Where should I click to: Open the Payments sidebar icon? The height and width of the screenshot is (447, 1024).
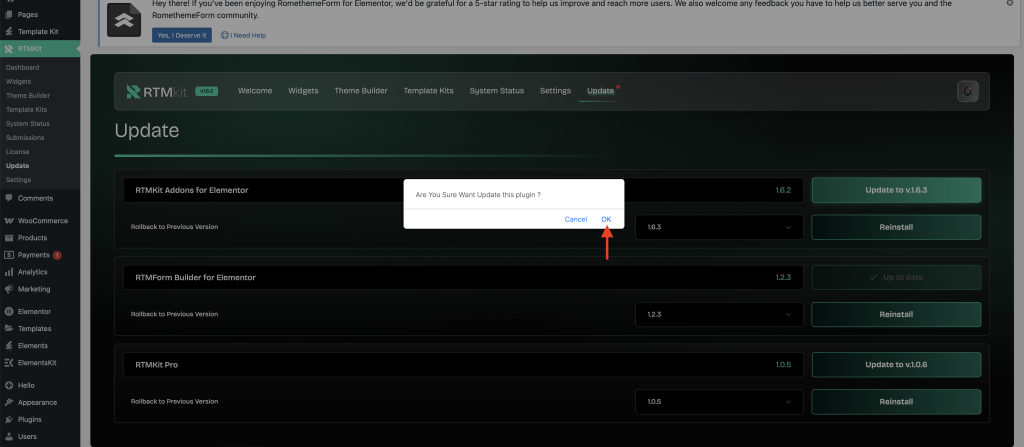point(8,255)
